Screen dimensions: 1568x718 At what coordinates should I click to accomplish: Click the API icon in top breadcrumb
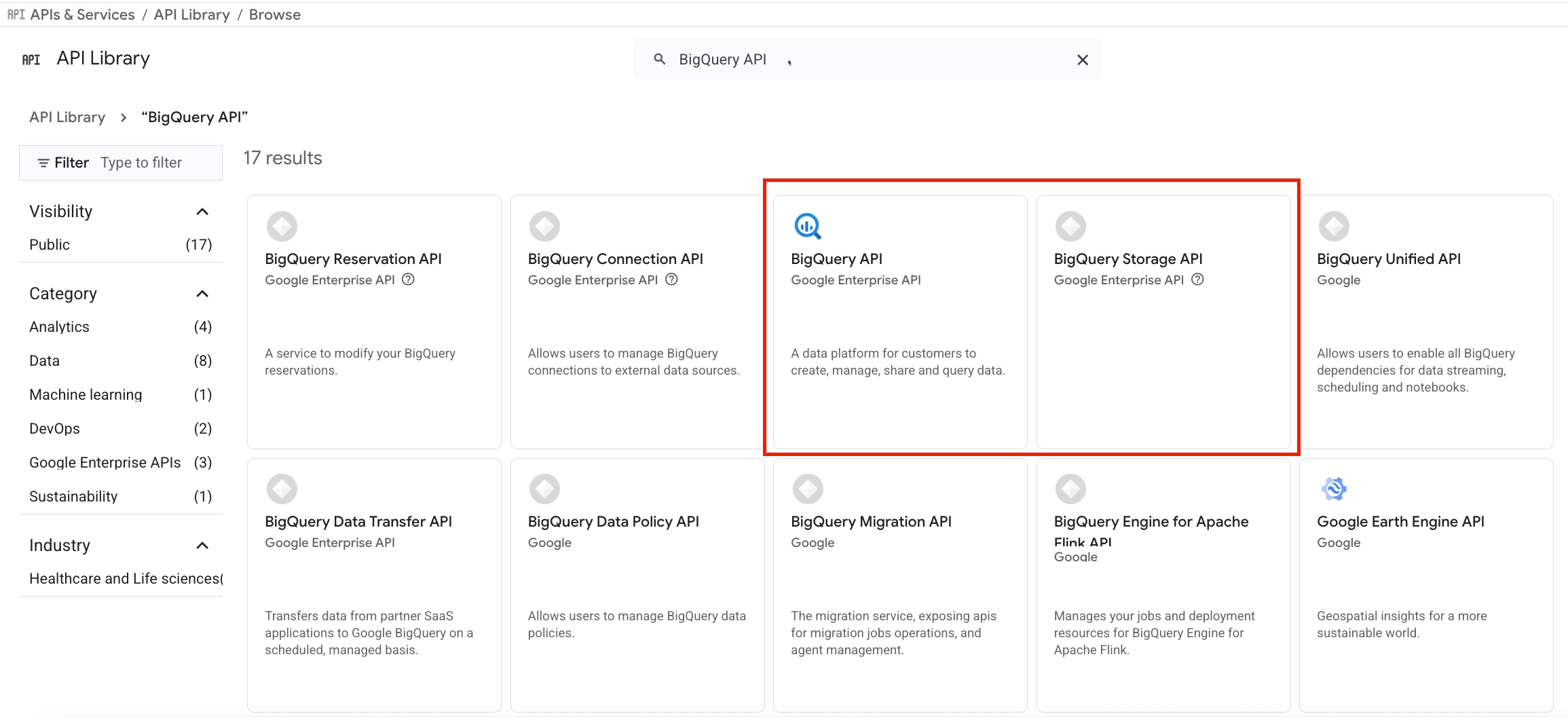coord(16,14)
